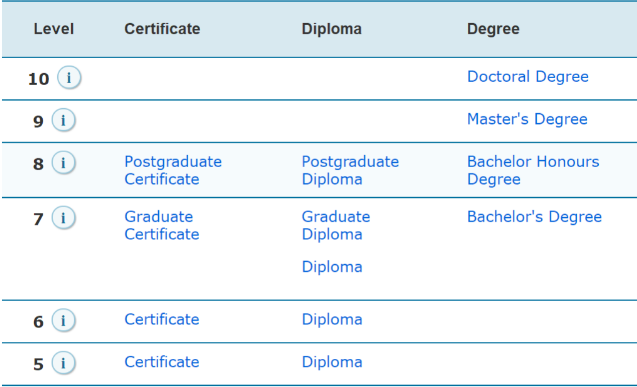Open the Master's Degree link

pos(527,119)
